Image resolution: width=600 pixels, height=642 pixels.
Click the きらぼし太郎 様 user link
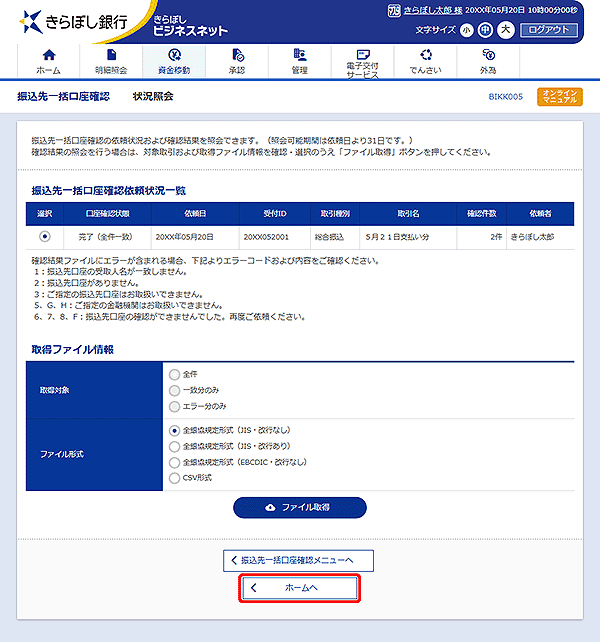coord(433,10)
